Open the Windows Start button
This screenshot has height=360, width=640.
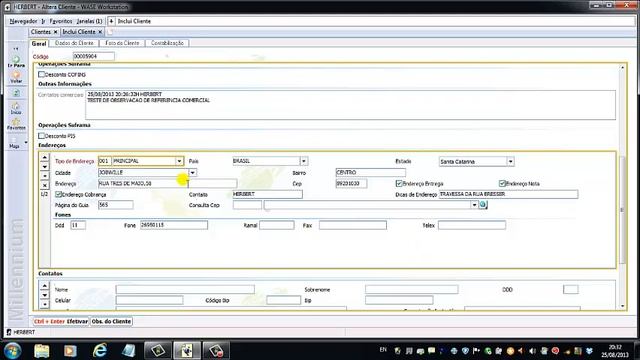coord(13,350)
